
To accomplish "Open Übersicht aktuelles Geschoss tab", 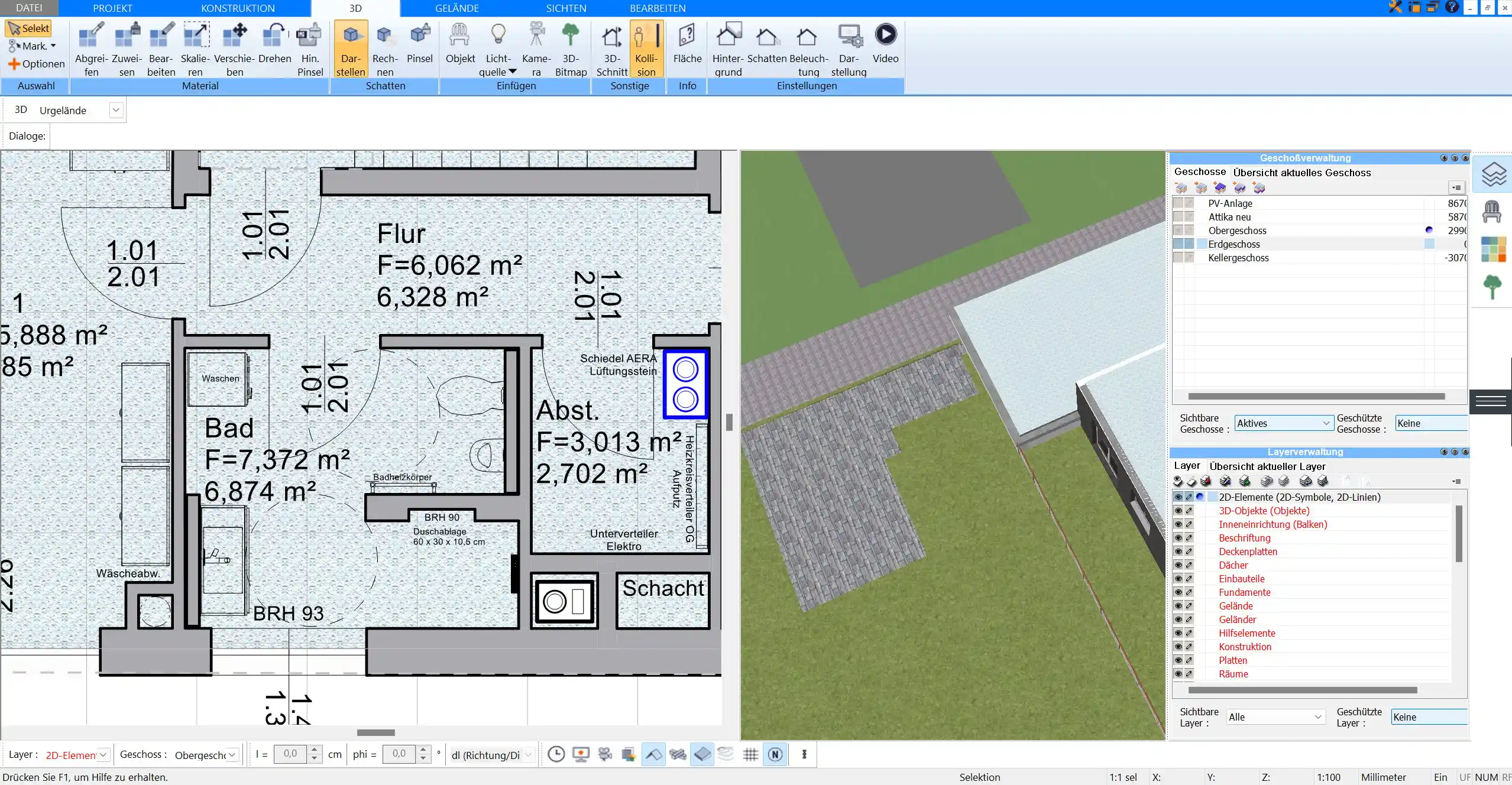I will coord(1301,173).
